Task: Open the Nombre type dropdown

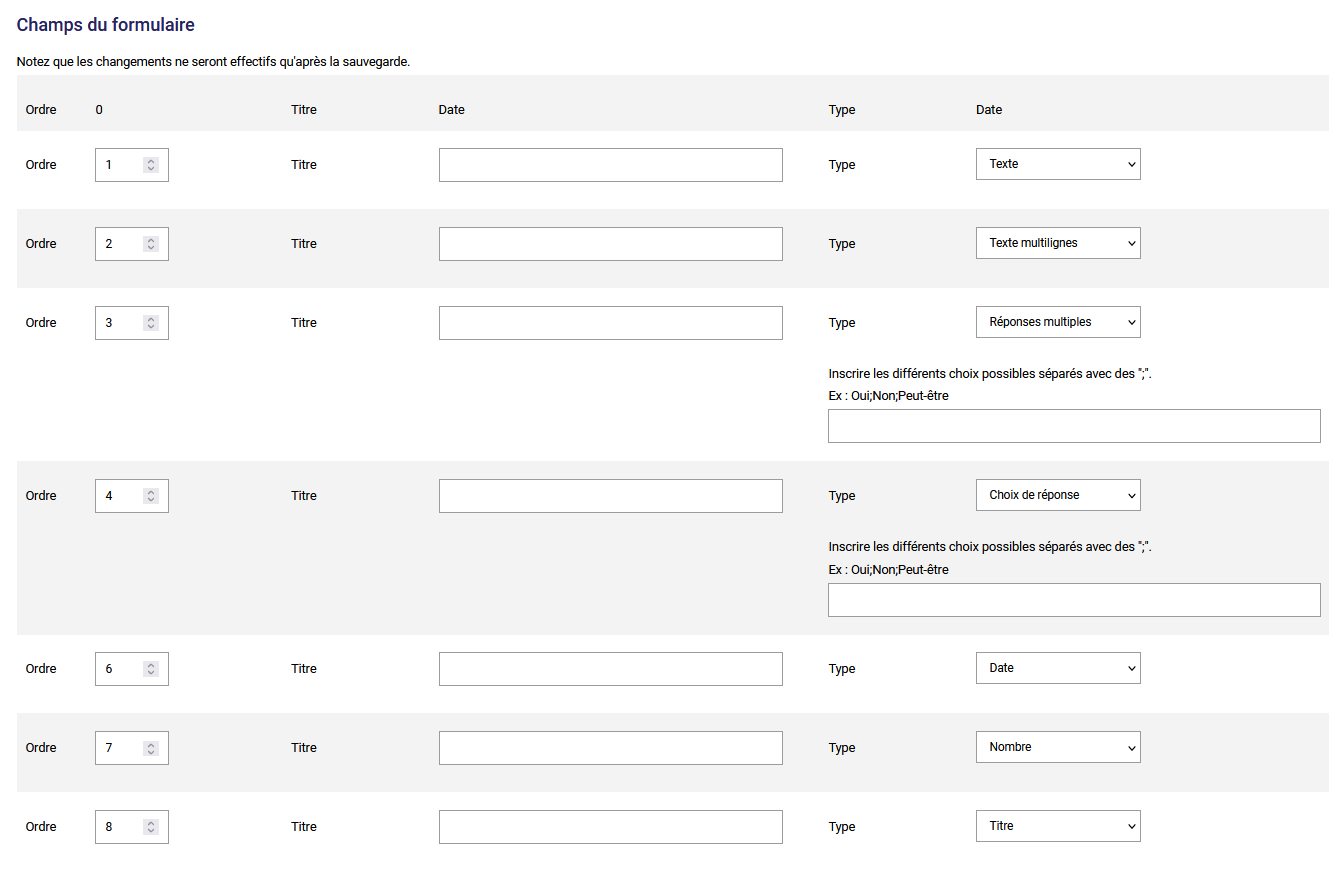Action: 1058,747
